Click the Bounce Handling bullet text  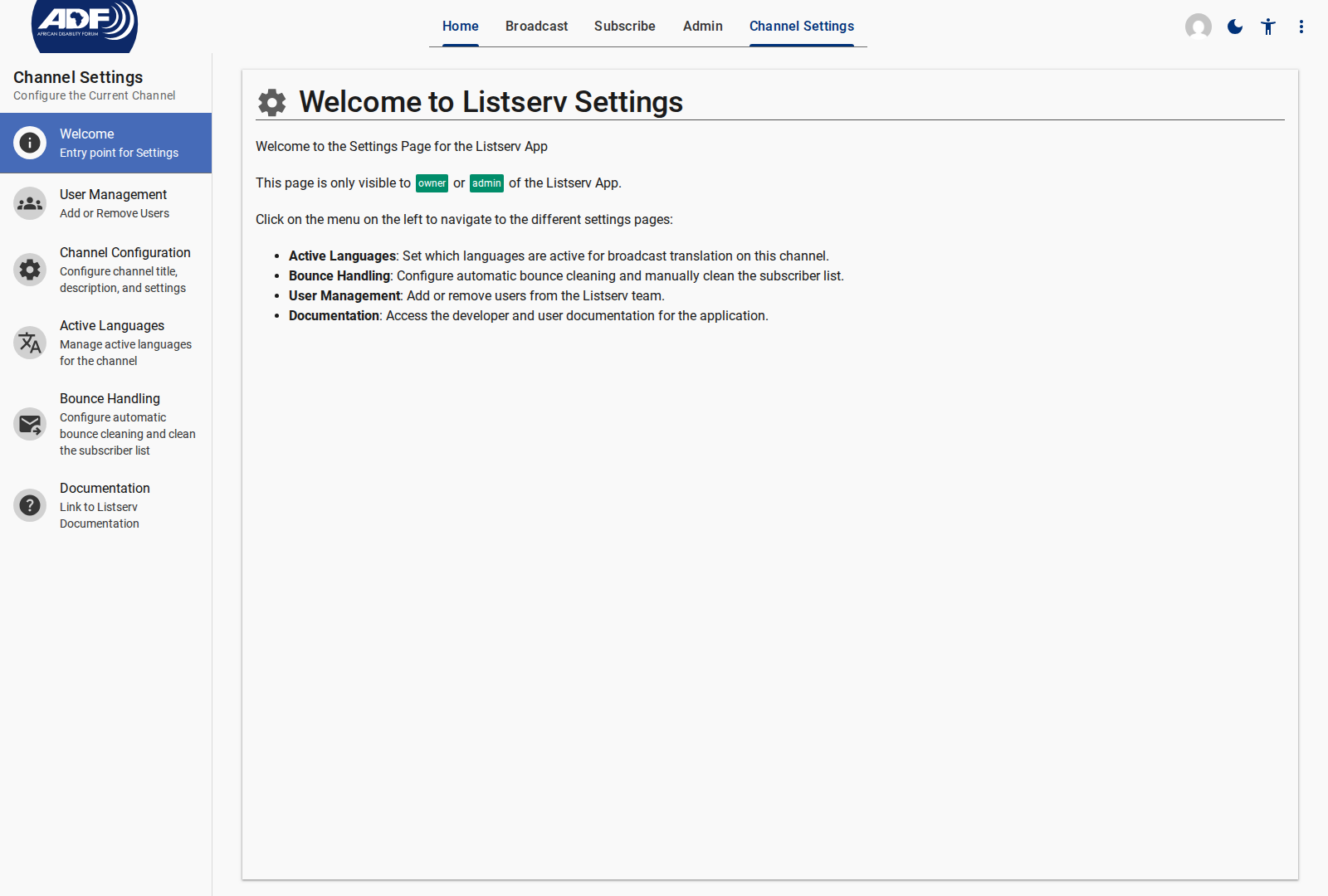pyautogui.click(x=566, y=275)
